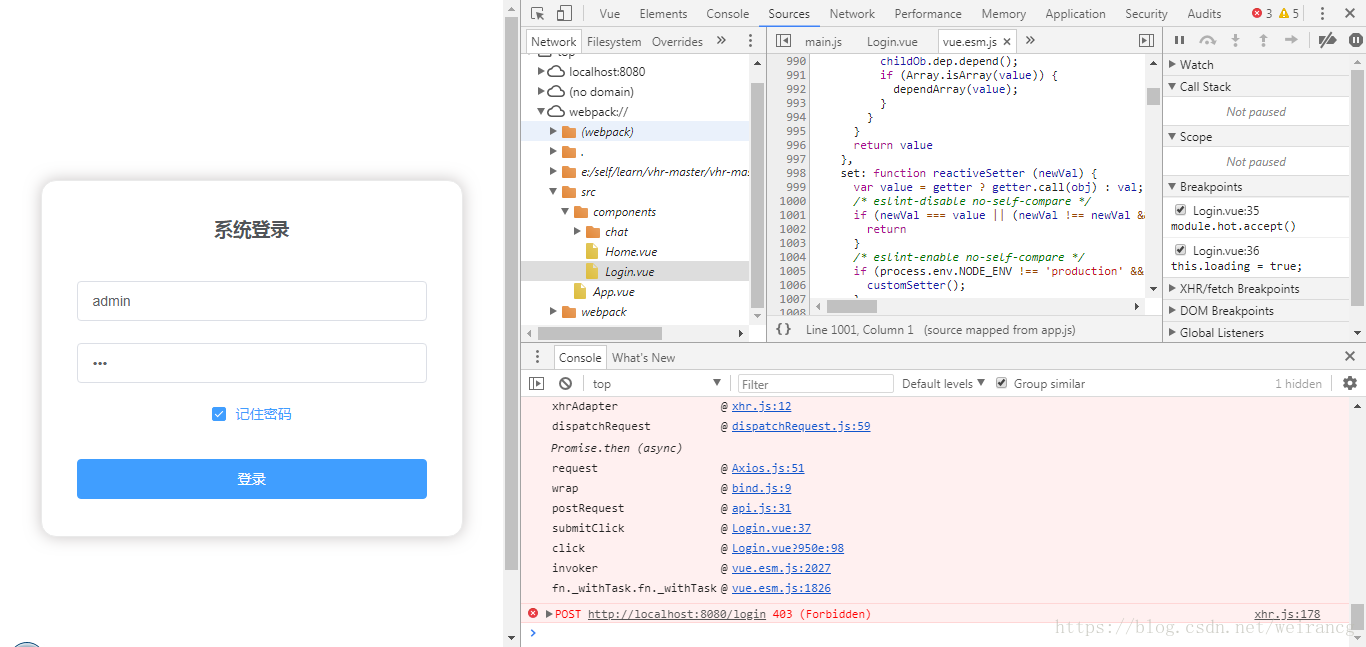Viewport: 1366px width, 647px height.
Task: Step out of current function icon
Action: (x=1263, y=41)
